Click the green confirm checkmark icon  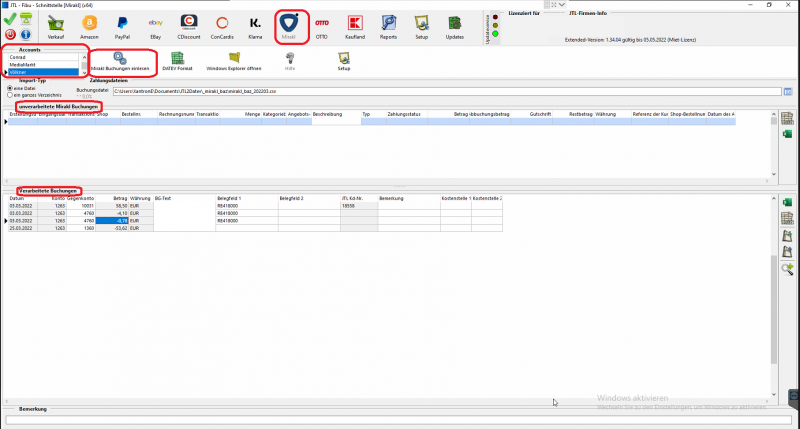pos(9,18)
